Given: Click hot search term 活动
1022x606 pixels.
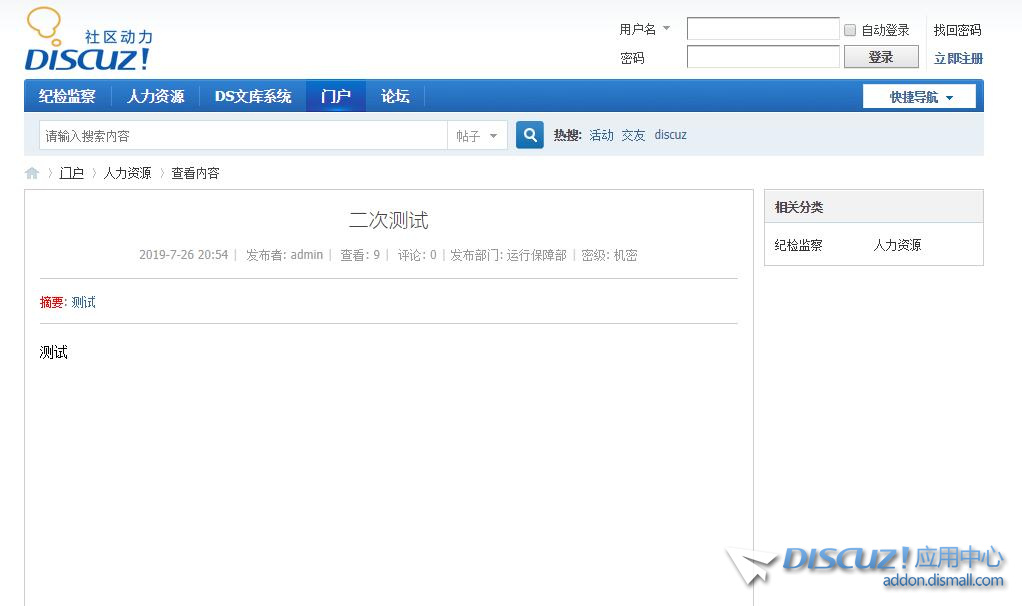Looking at the screenshot, I should (x=602, y=135).
